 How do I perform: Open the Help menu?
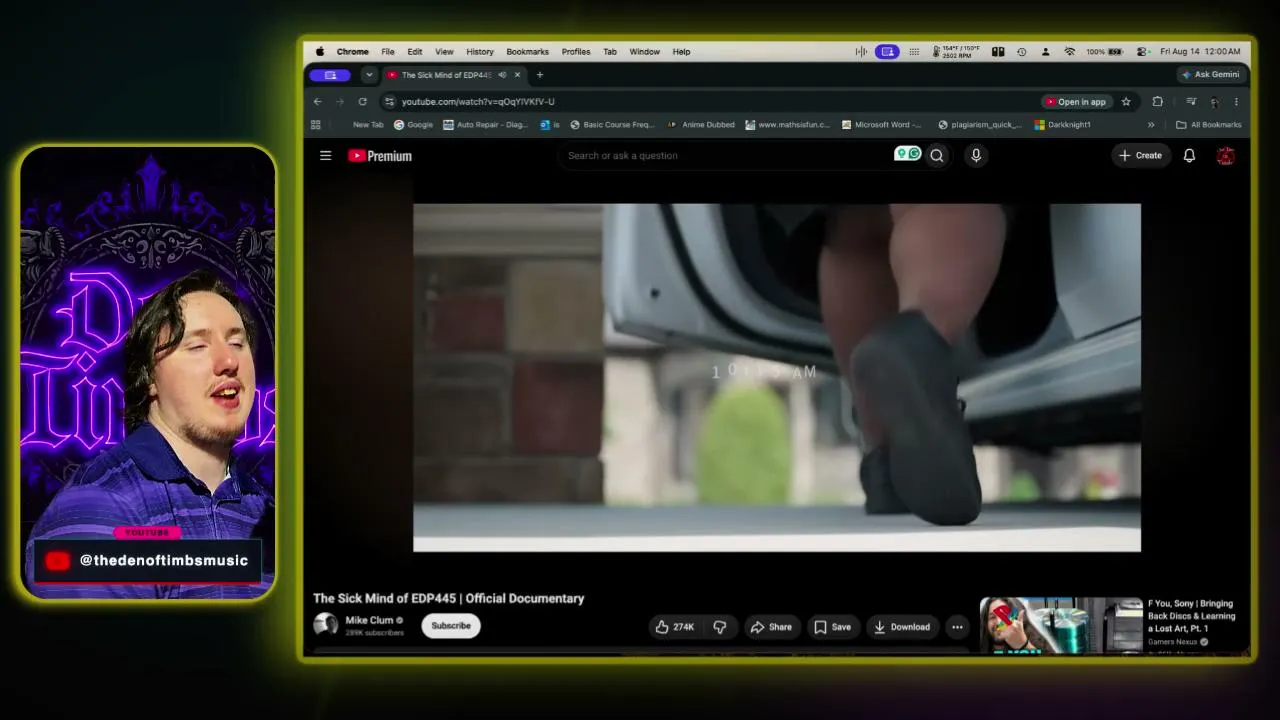681,52
